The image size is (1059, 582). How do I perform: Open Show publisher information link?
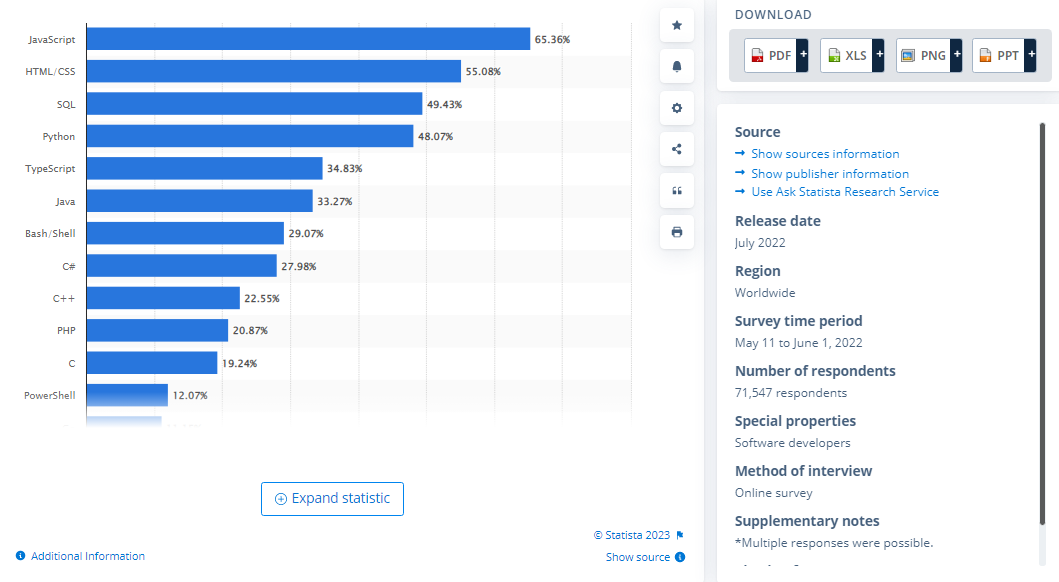click(x=830, y=173)
